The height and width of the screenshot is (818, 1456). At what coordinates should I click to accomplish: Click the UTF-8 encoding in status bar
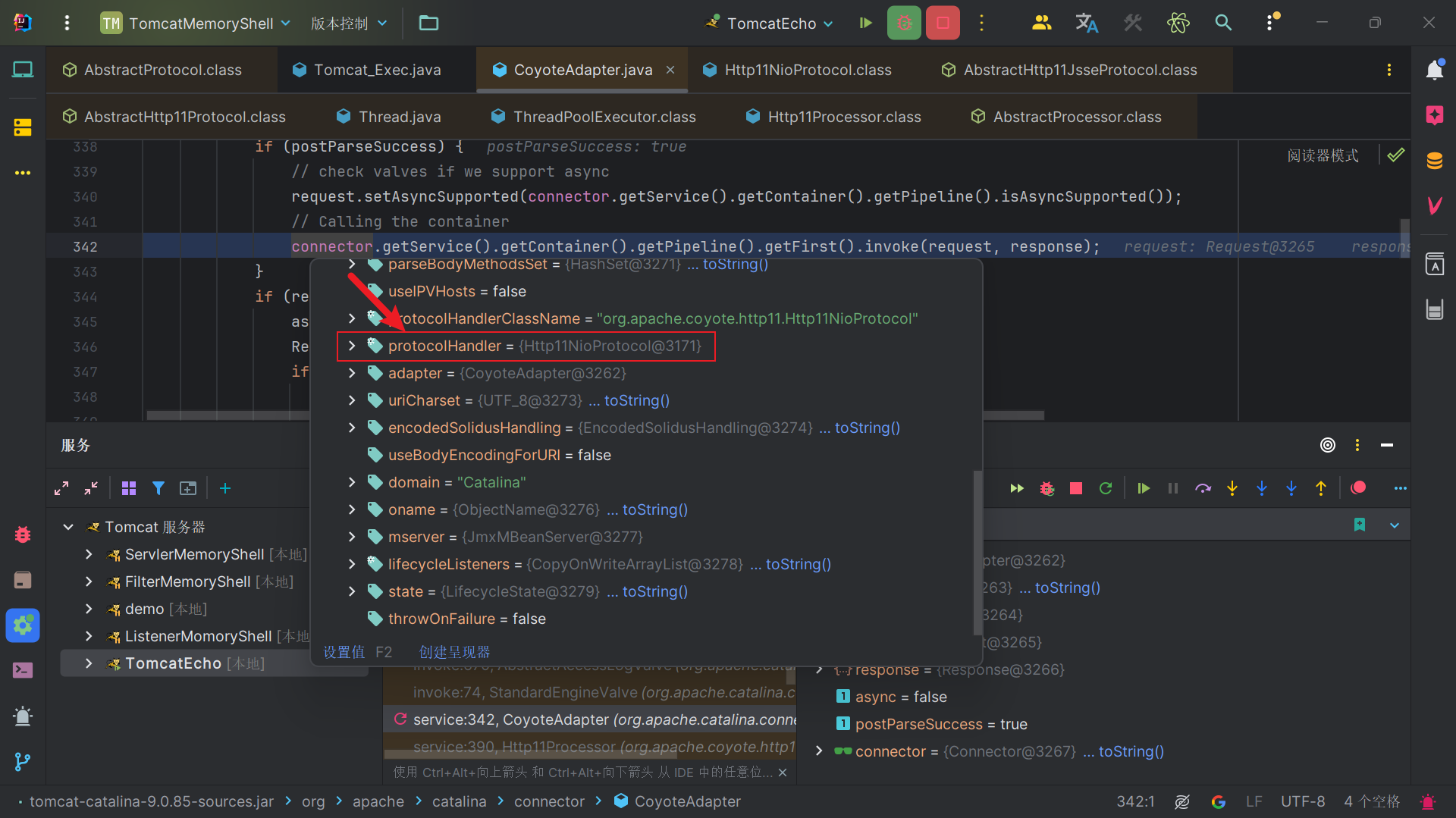click(1303, 801)
